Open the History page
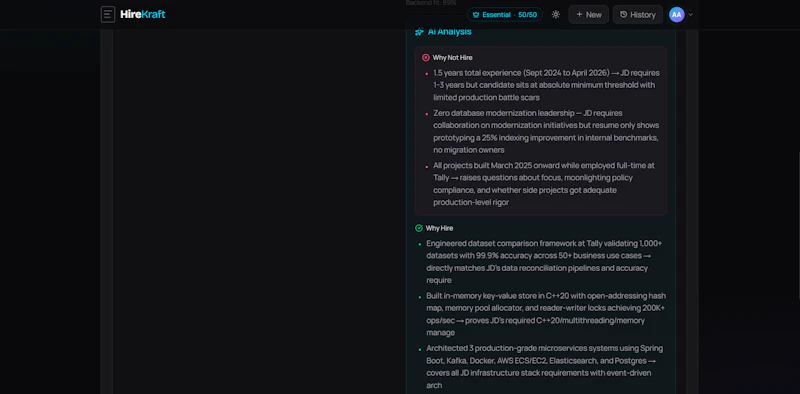The width and height of the screenshot is (800, 394). pos(638,15)
